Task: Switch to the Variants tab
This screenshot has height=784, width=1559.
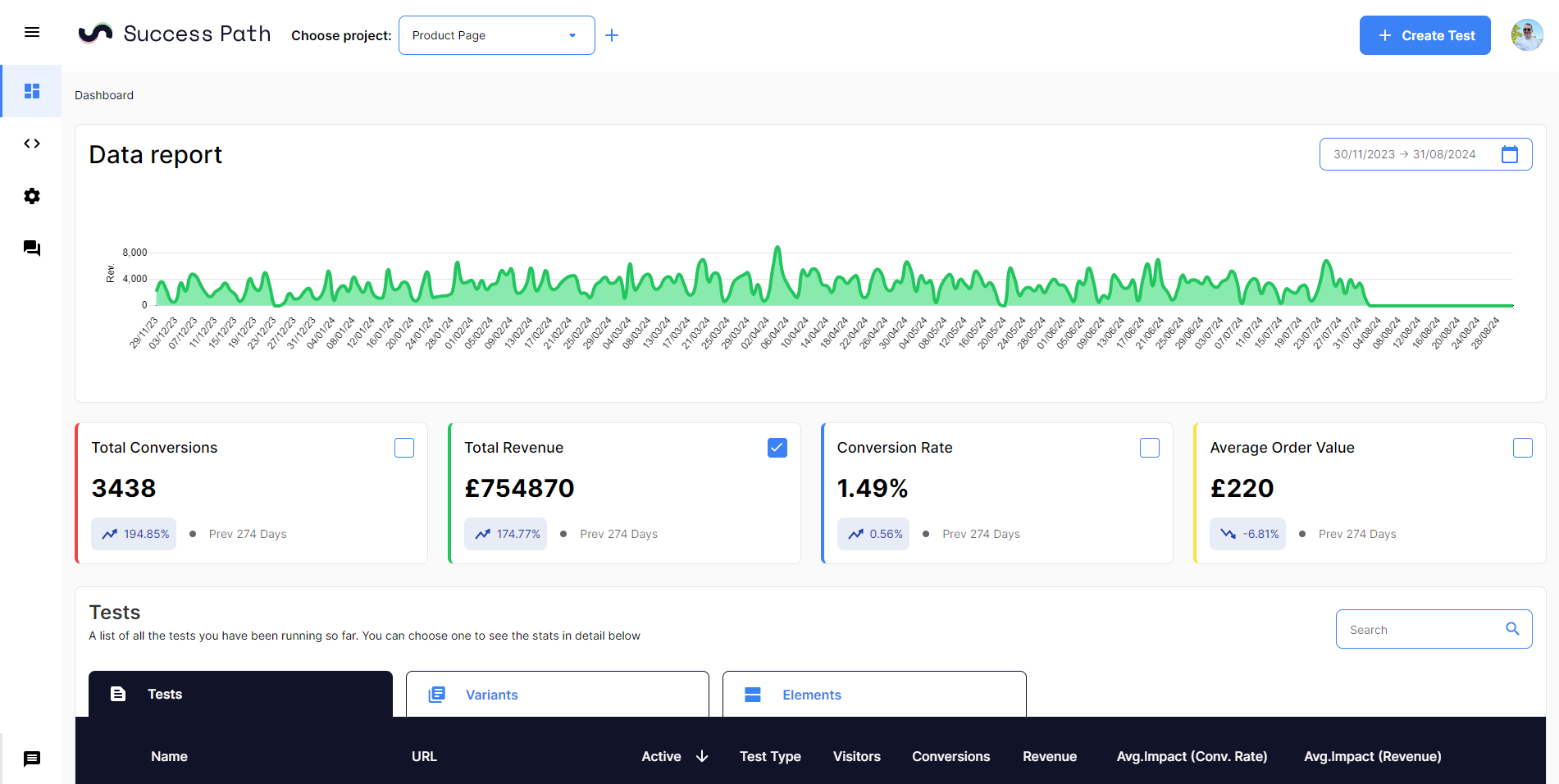Action: 557,695
